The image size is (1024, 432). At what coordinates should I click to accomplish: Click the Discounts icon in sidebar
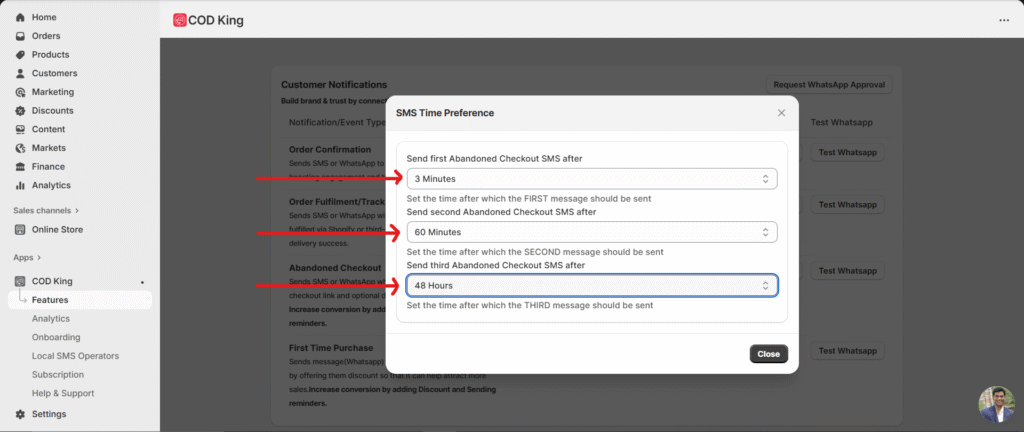21,111
